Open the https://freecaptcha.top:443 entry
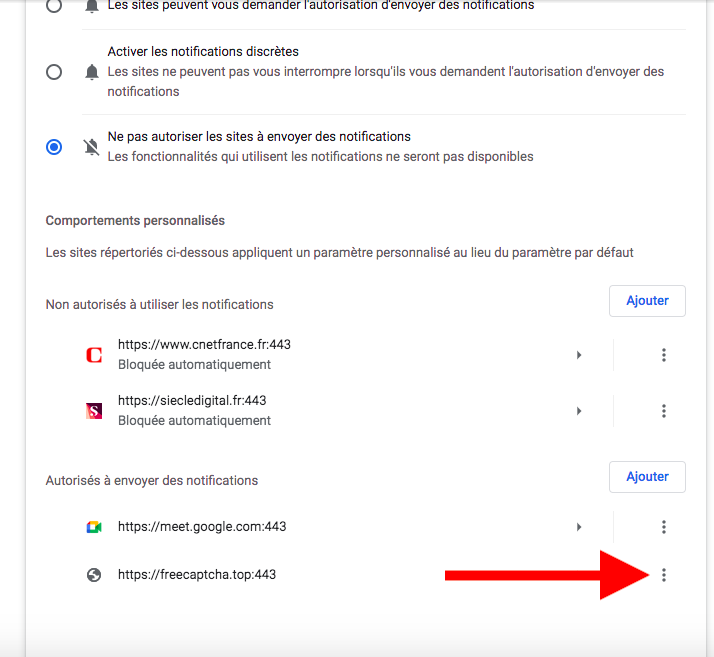This screenshot has width=714, height=657. [x=197, y=575]
